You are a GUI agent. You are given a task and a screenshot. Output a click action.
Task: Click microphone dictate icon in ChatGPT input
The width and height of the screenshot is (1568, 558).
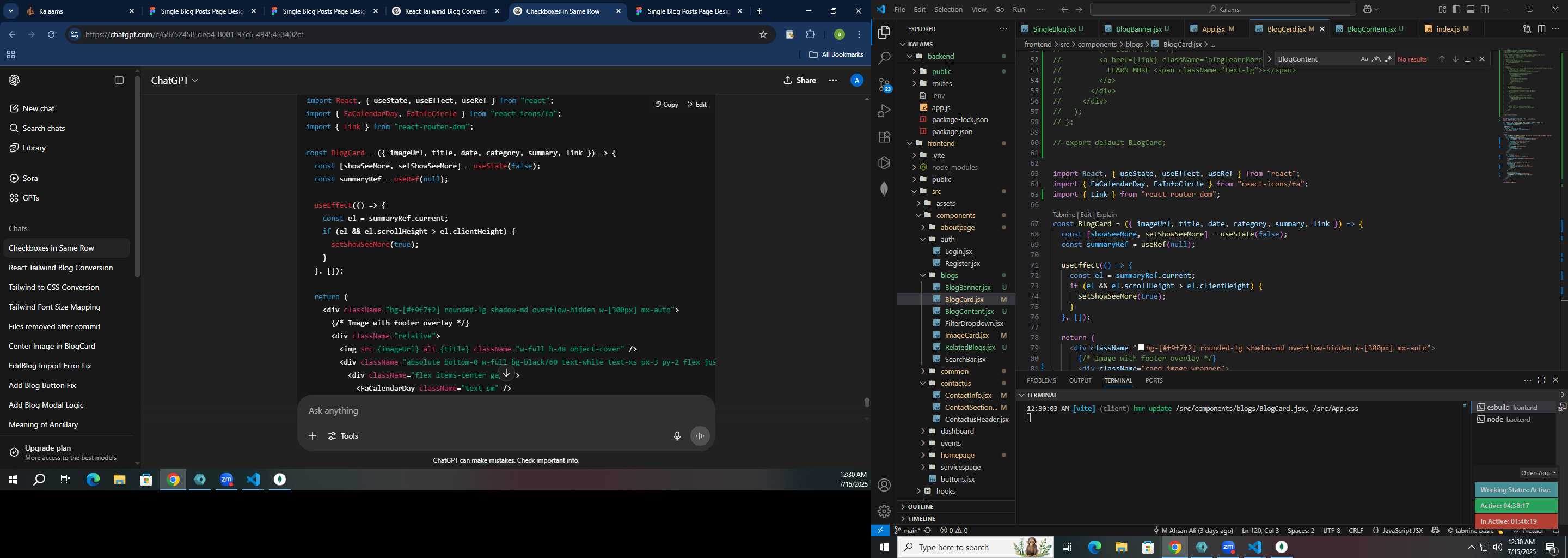(677, 436)
